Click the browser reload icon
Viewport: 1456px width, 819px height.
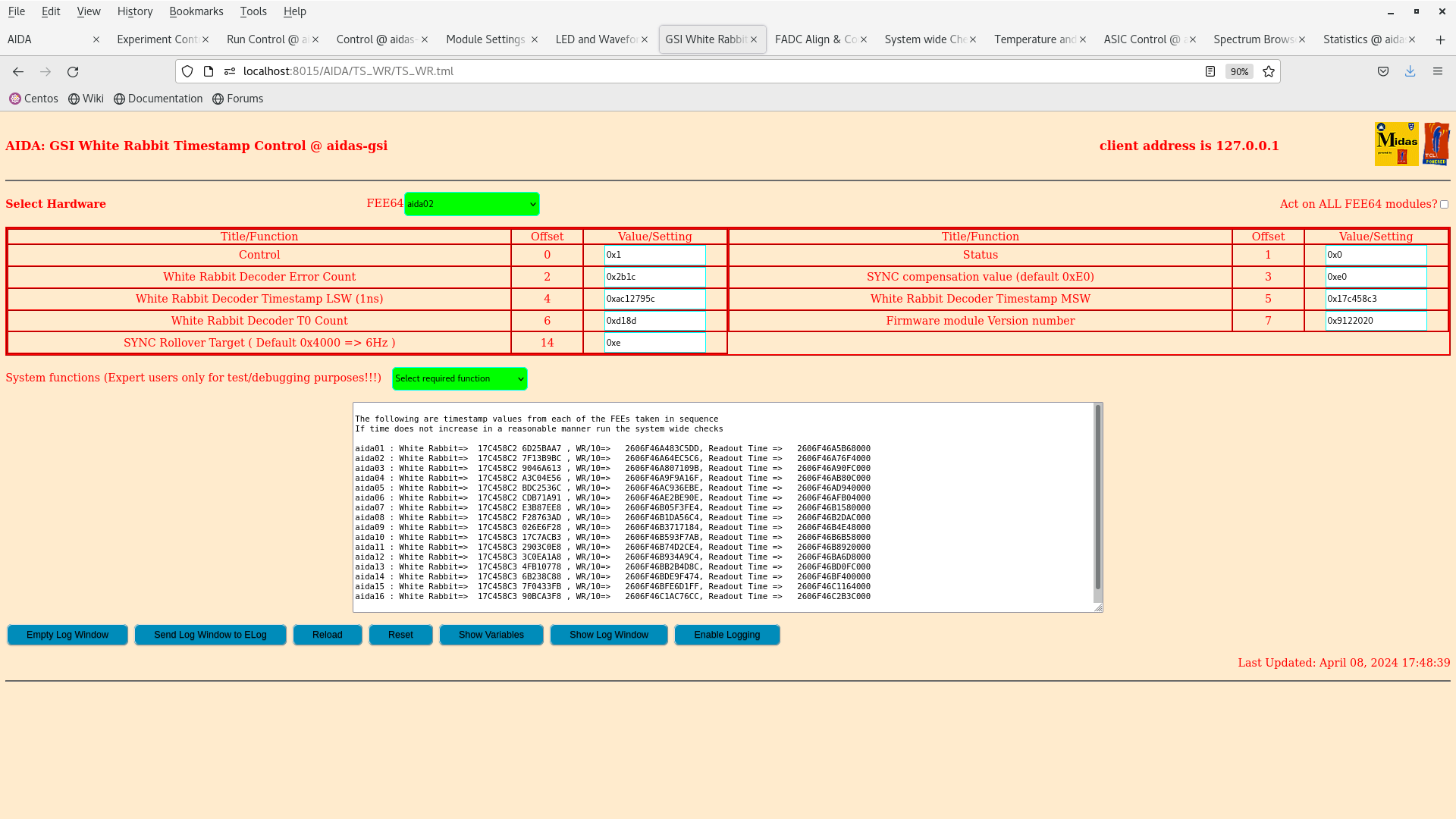[x=73, y=71]
